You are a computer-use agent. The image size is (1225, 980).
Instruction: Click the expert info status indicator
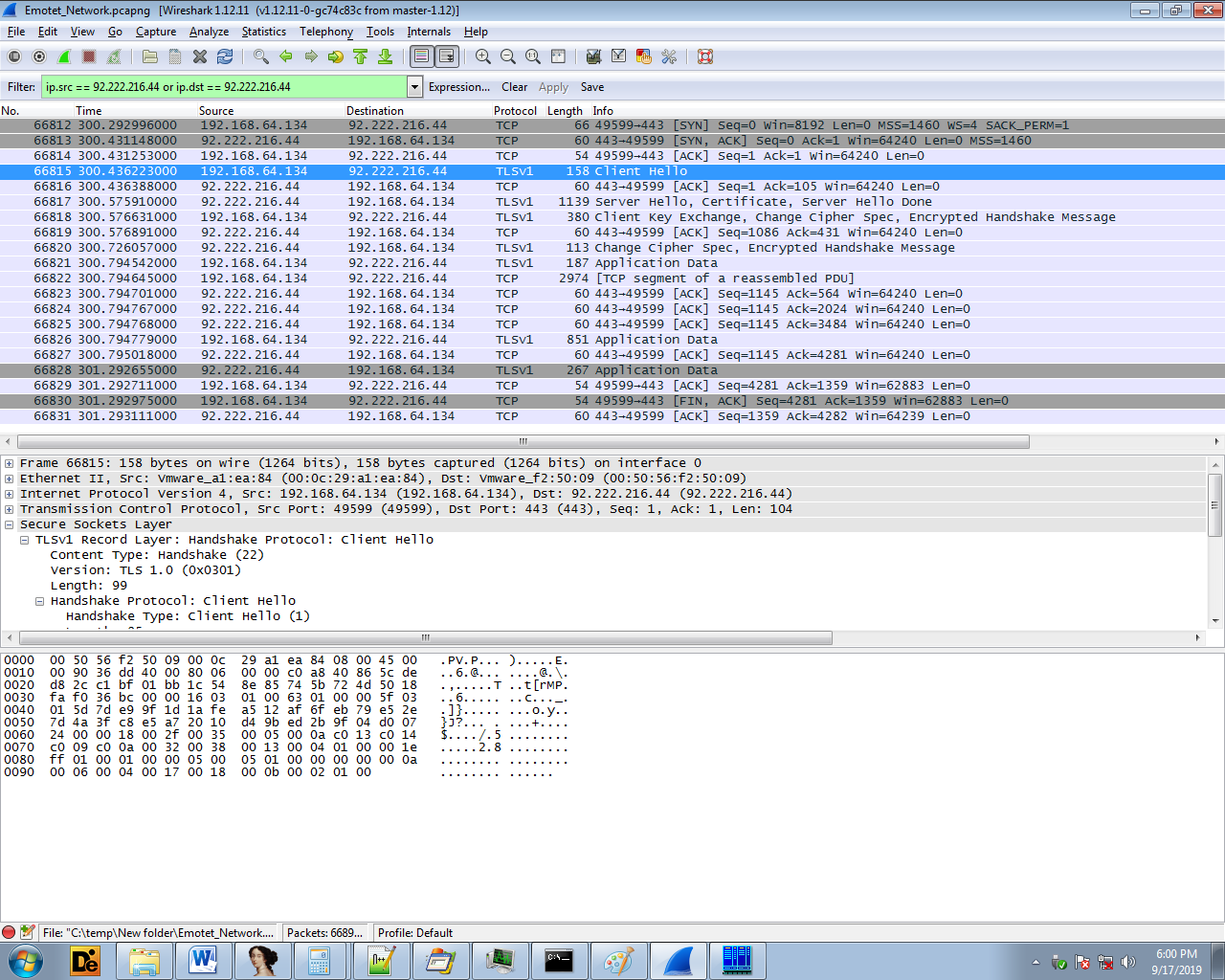(x=9, y=932)
